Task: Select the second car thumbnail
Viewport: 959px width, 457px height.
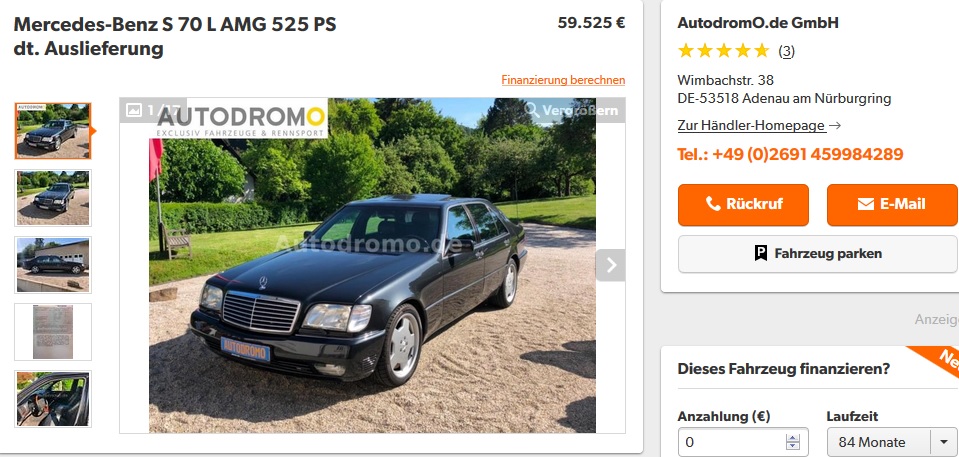Action: 53,198
